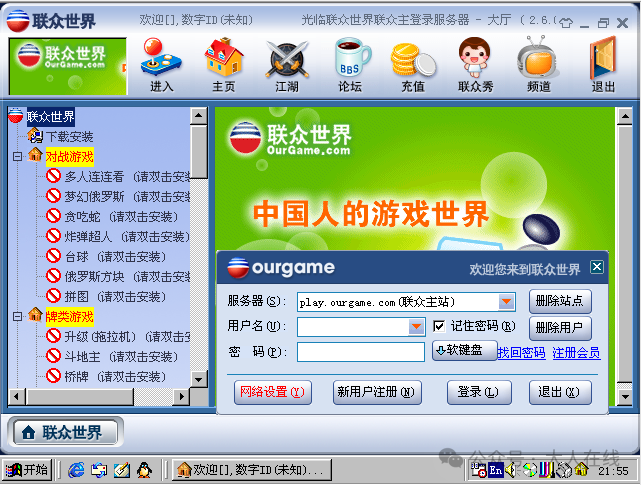Click the 网络设置 button
Viewport: 641px width, 485px height.
point(273,392)
